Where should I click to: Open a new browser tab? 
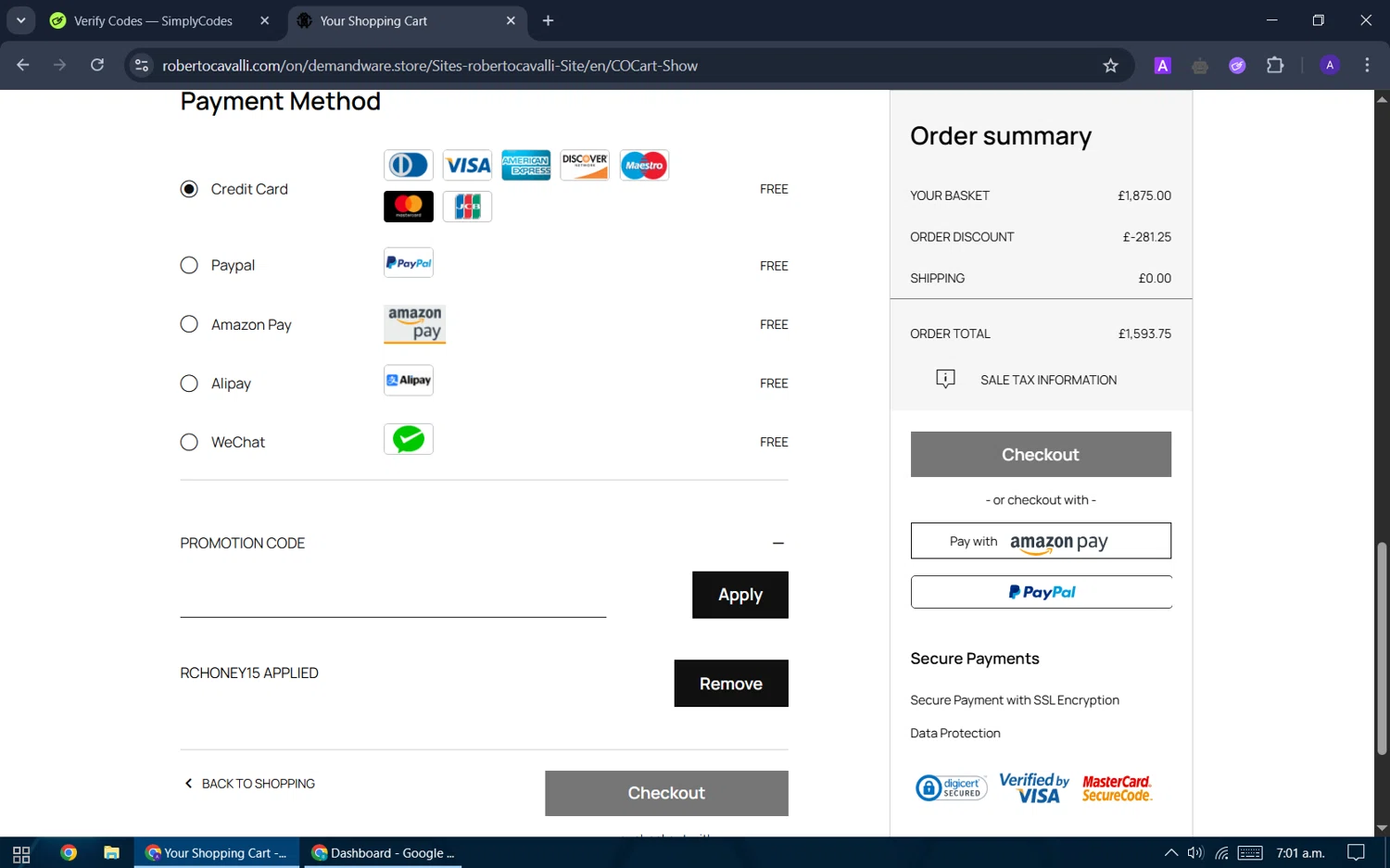(549, 20)
